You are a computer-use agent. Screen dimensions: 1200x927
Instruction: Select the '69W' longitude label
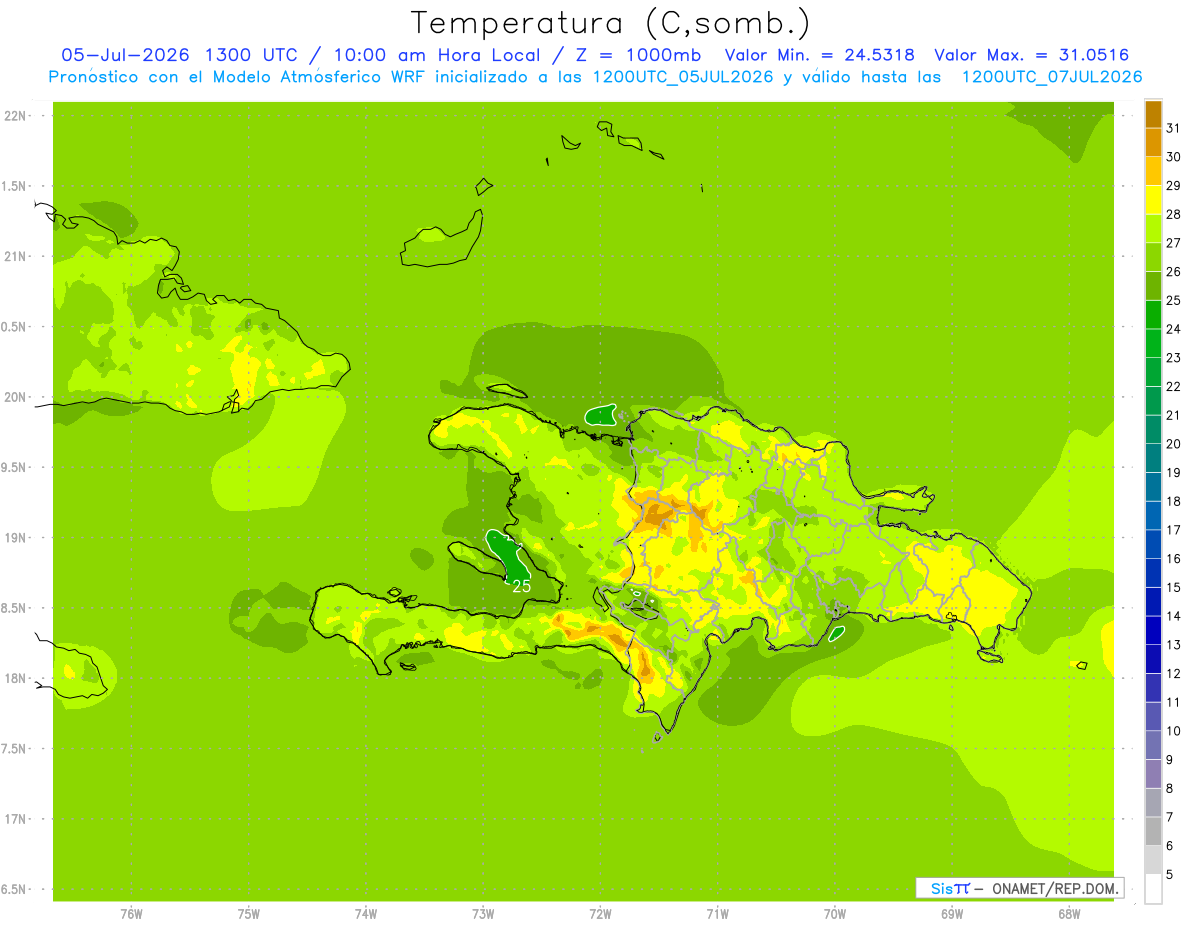(x=952, y=915)
